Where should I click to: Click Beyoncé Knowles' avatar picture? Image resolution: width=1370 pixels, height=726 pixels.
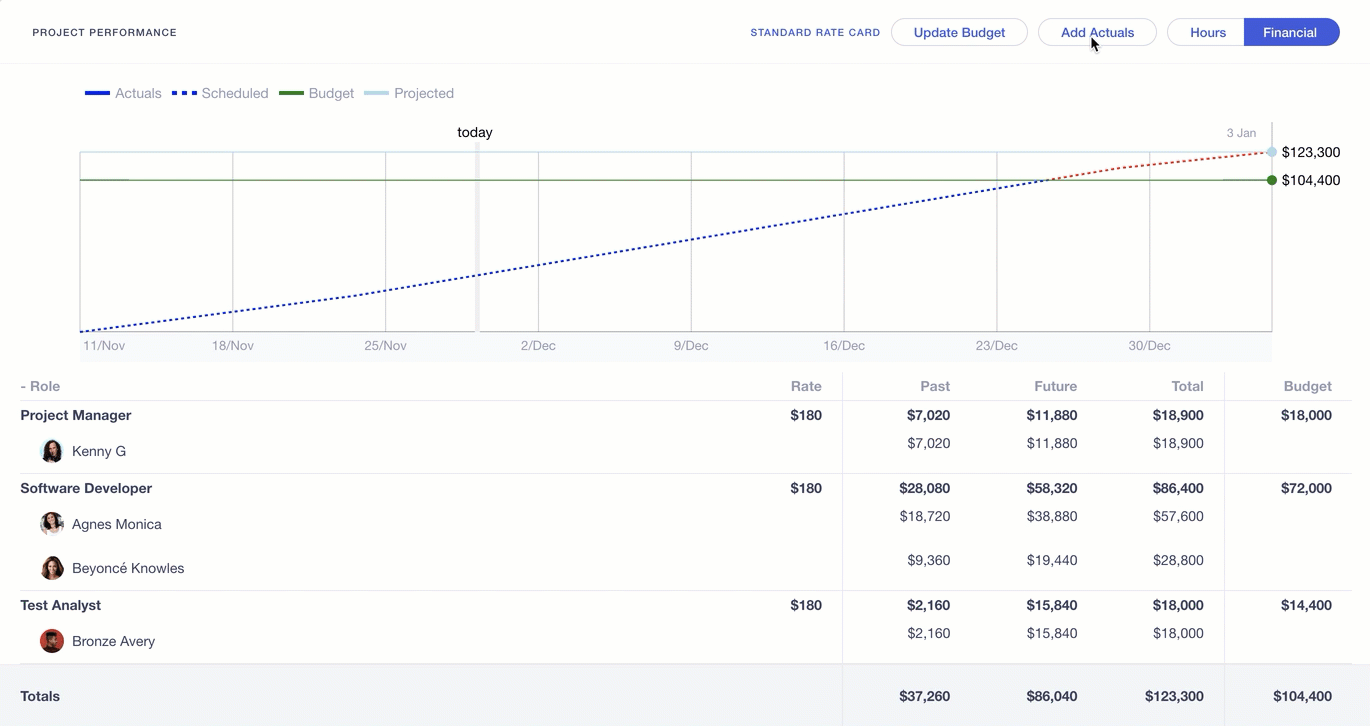(52, 568)
